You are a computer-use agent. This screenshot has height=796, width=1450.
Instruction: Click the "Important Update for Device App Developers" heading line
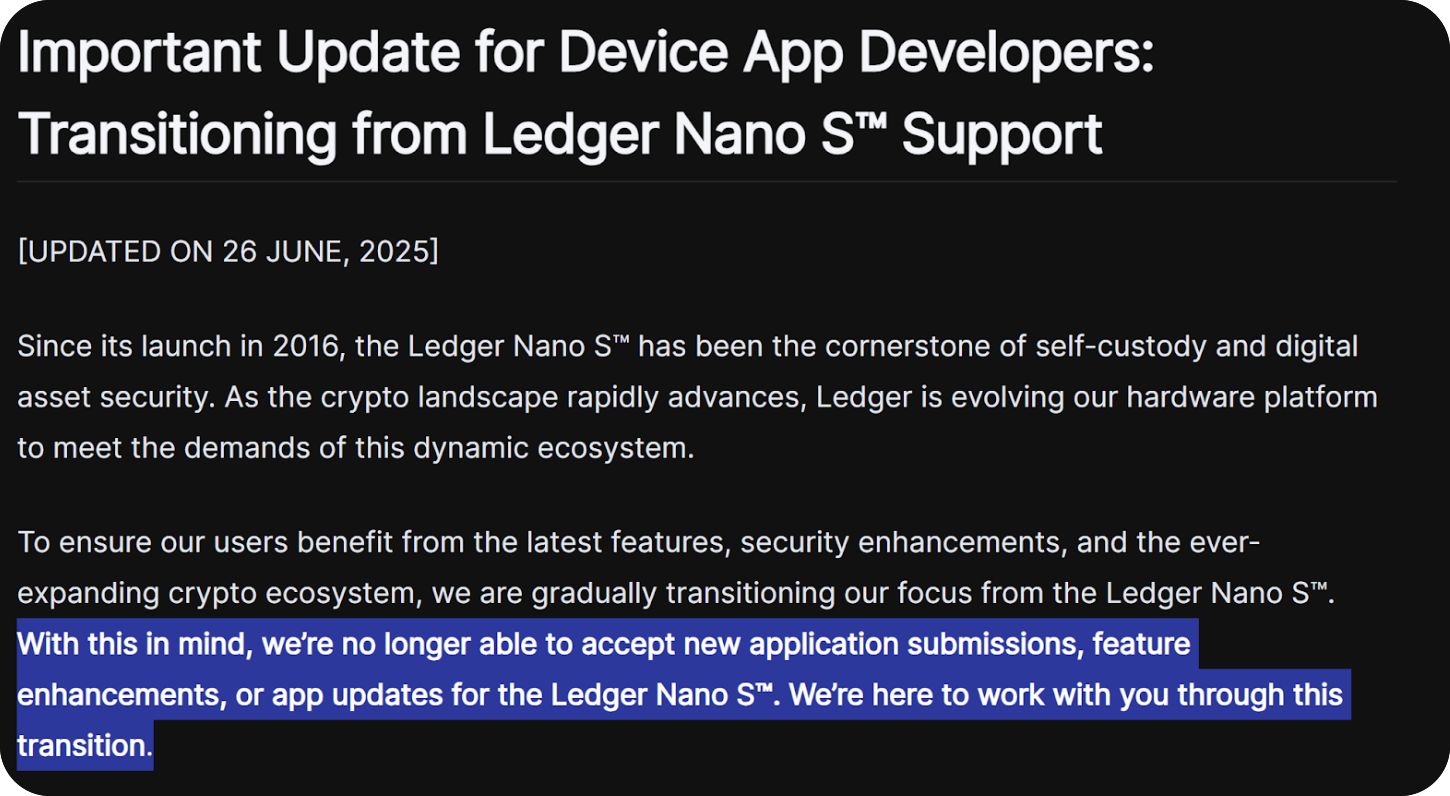(x=585, y=53)
